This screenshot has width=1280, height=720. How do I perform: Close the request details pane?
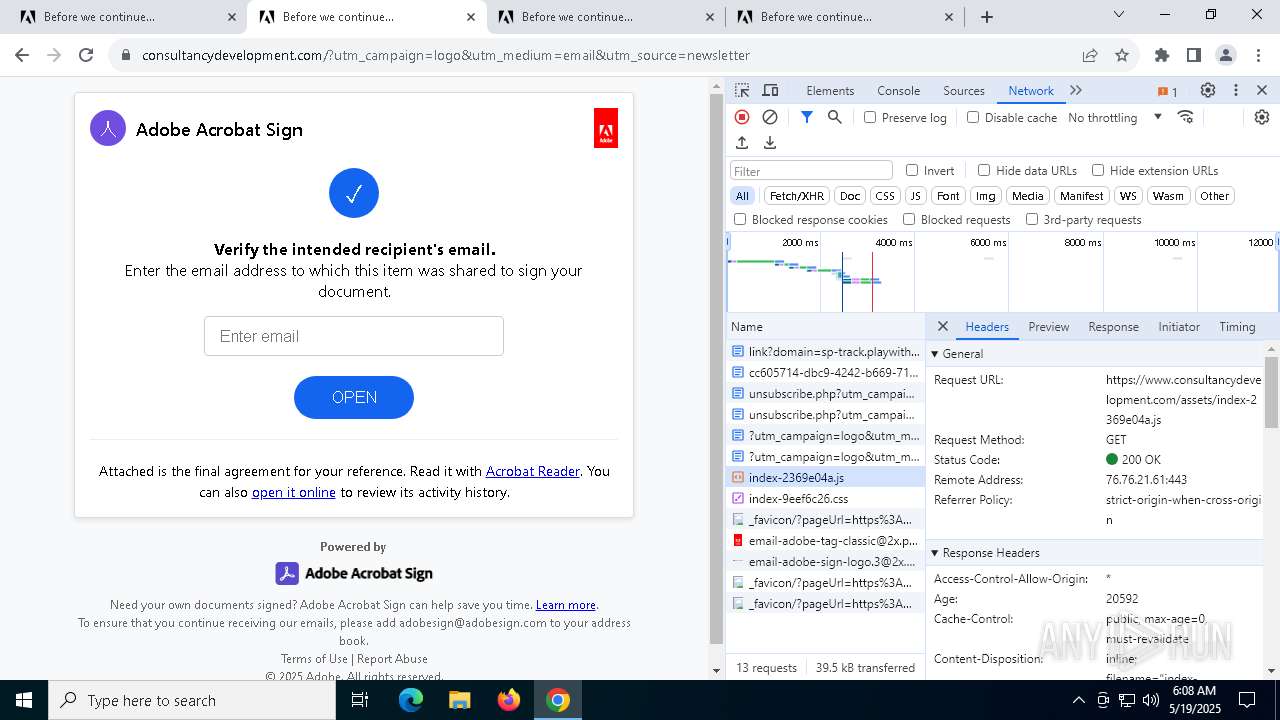tap(943, 326)
